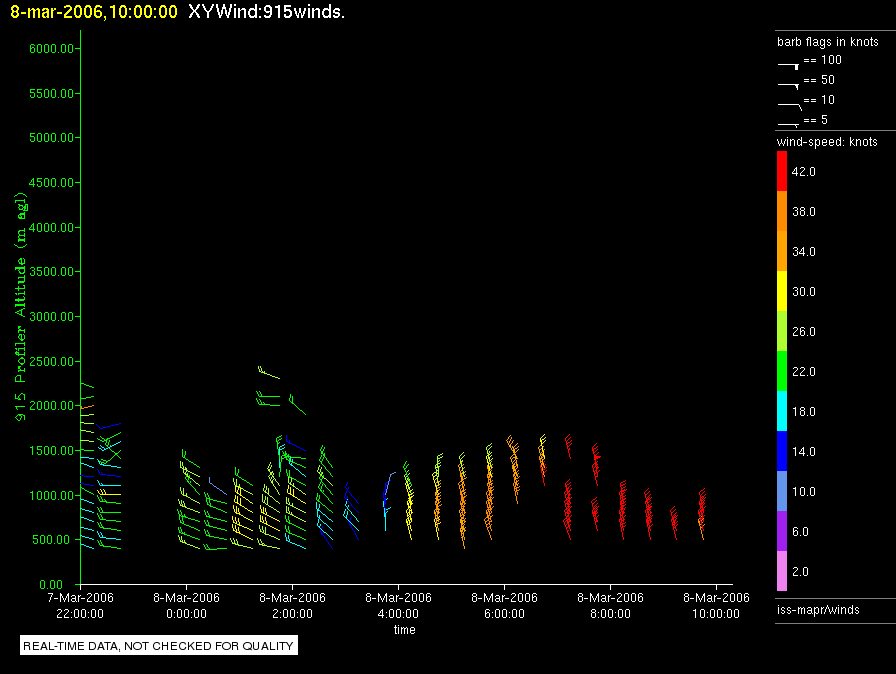This screenshot has height=674, width=896.
Task: Click the pink segment at the color bar bottom
Action: tap(782, 571)
